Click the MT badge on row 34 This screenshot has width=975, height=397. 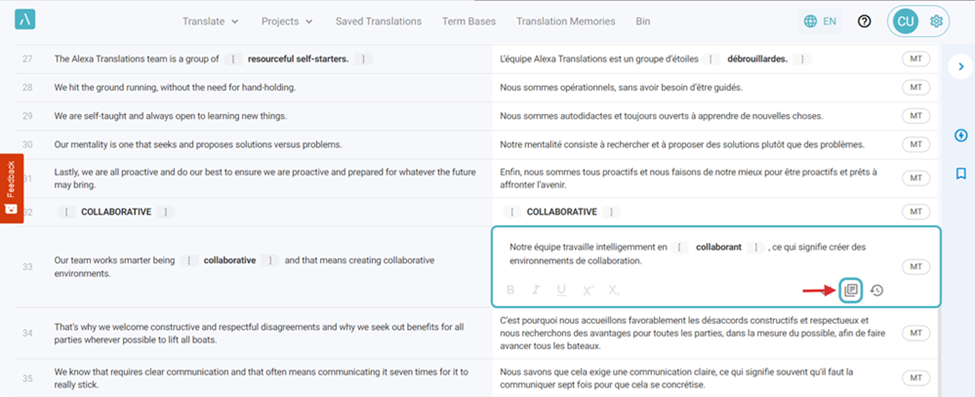[916, 333]
